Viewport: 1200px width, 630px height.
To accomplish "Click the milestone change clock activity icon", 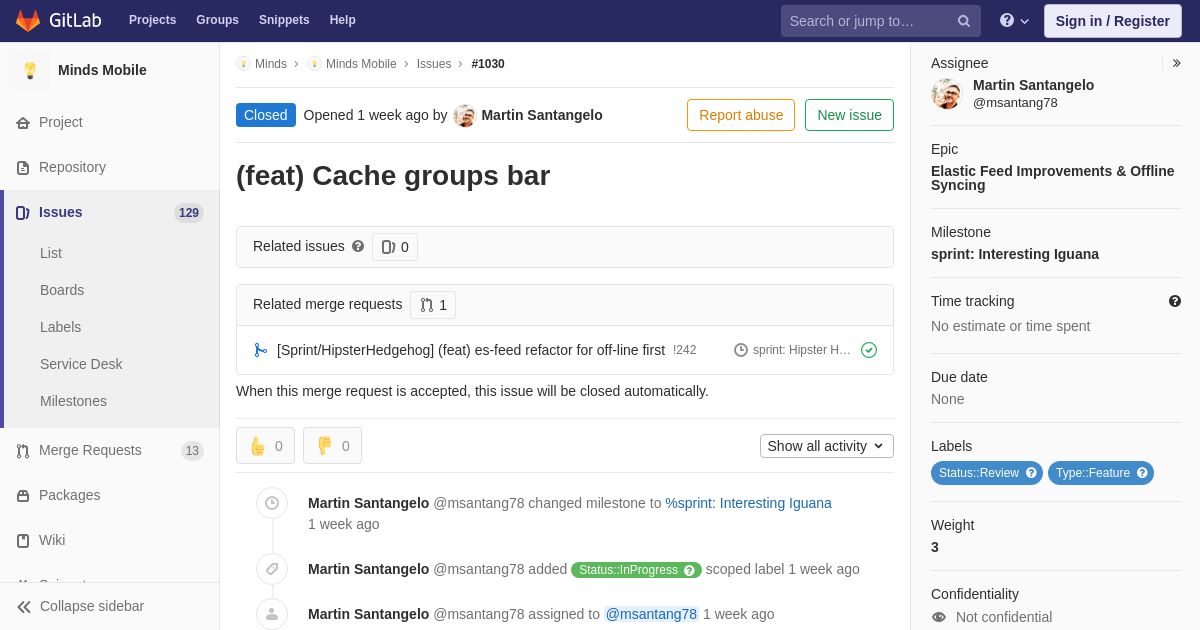I will pos(272,503).
